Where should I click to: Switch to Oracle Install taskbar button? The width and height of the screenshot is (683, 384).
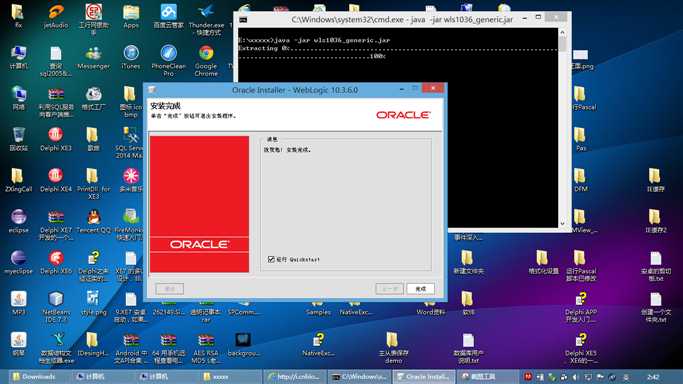tap(424, 377)
